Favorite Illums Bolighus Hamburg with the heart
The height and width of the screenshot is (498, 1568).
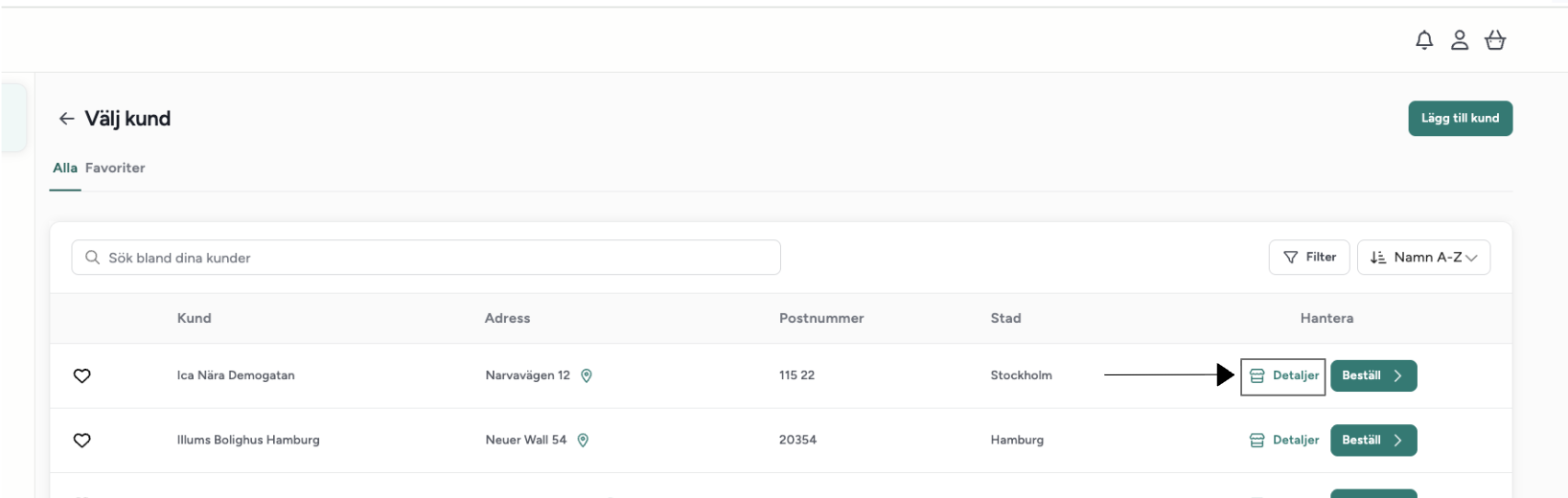click(x=82, y=441)
